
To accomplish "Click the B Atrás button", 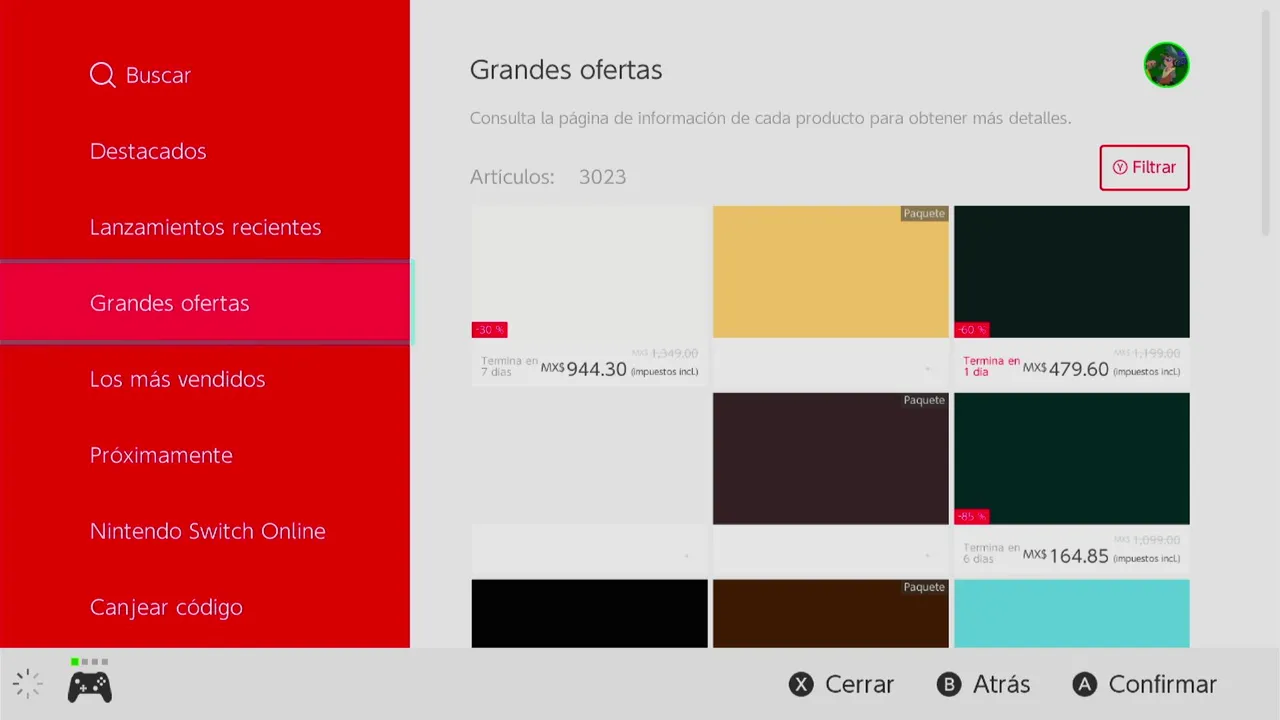I will tap(983, 684).
